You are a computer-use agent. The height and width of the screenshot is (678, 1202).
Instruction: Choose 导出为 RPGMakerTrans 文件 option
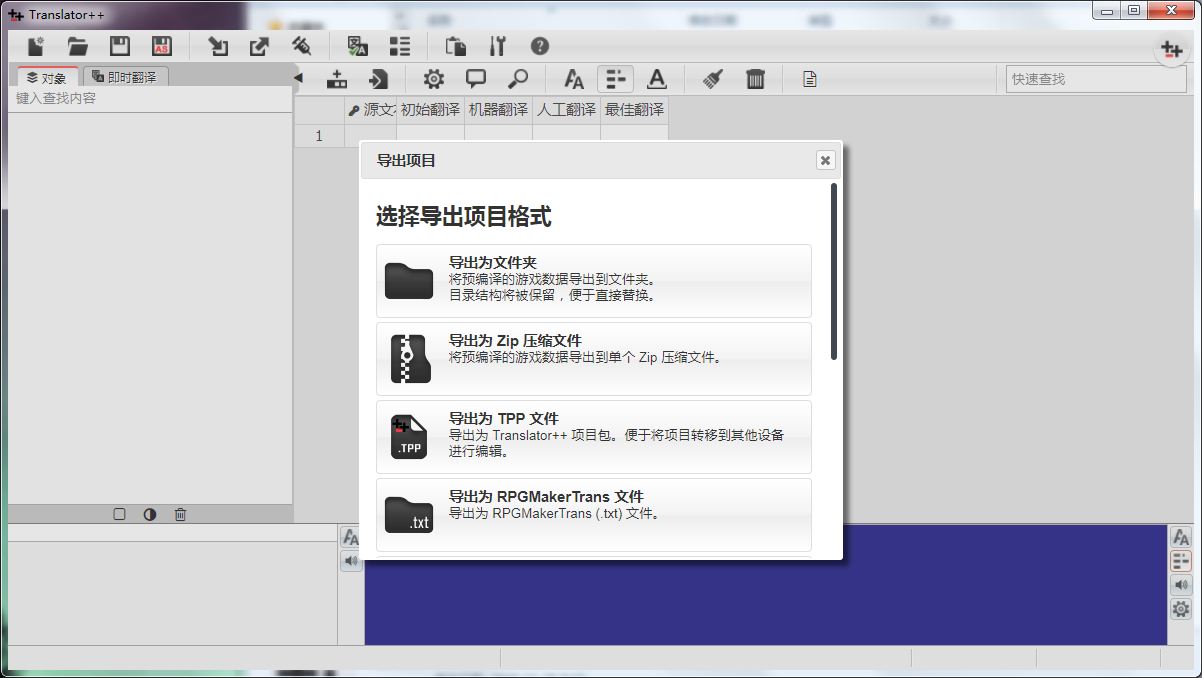coord(594,515)
